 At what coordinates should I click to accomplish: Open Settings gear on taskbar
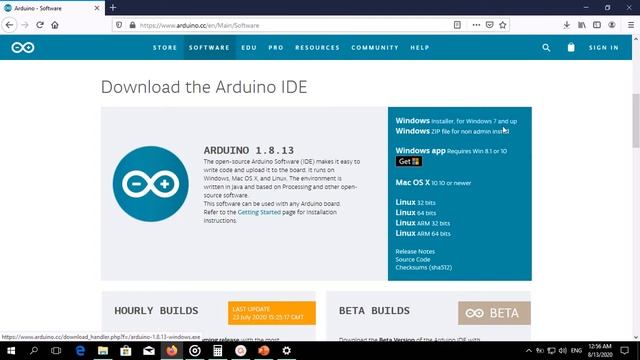[287, 351]
